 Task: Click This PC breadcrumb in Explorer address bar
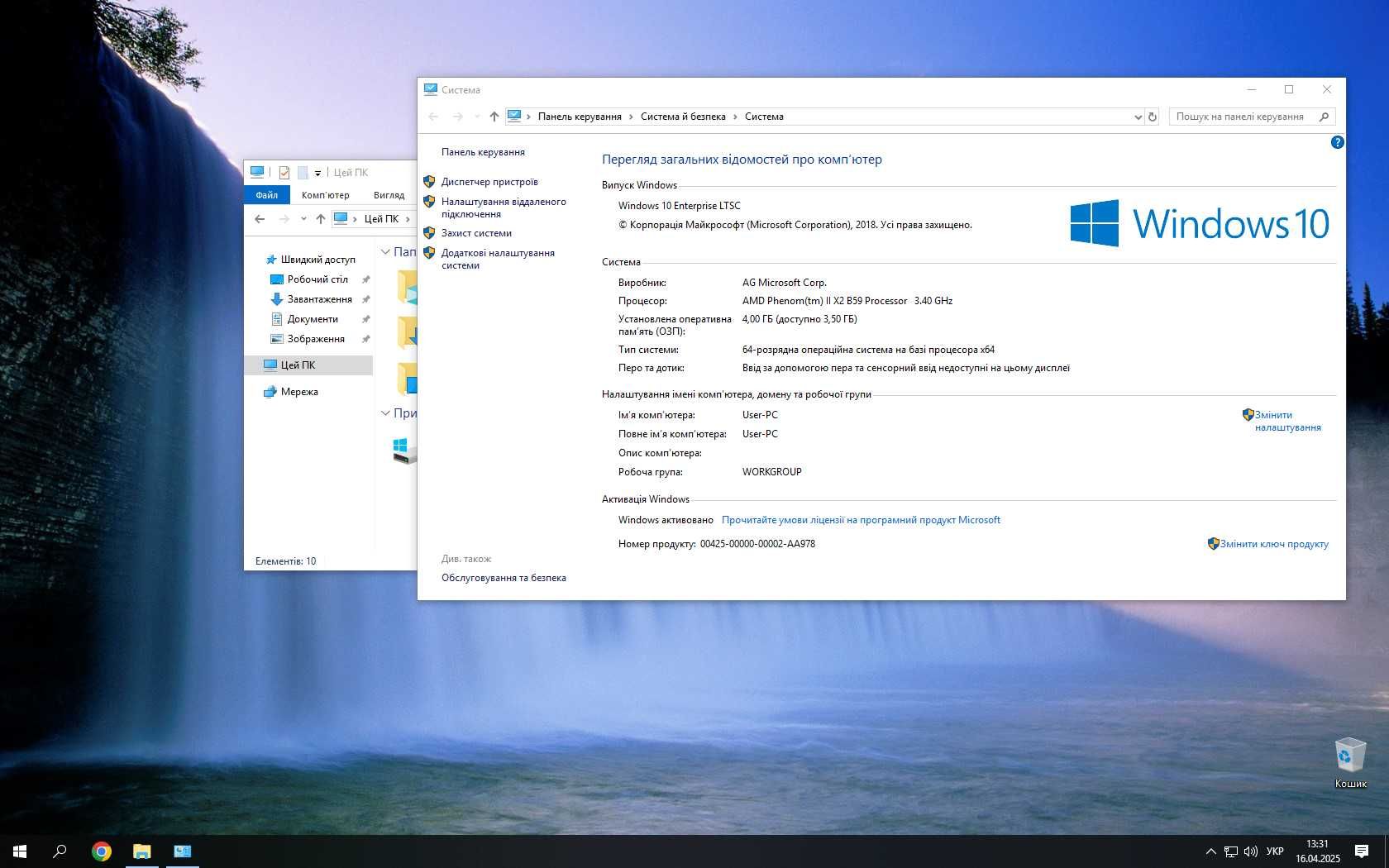click(x=381, y=219)
